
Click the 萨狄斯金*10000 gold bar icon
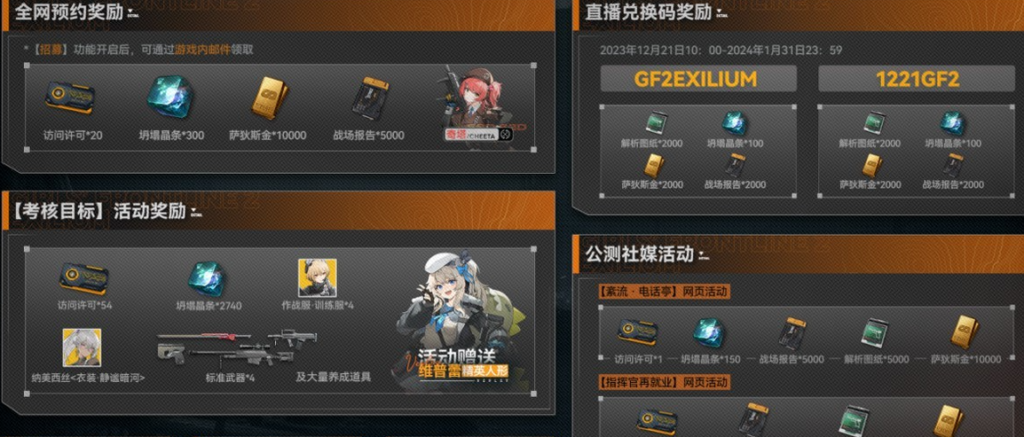[x=268, y=98]
